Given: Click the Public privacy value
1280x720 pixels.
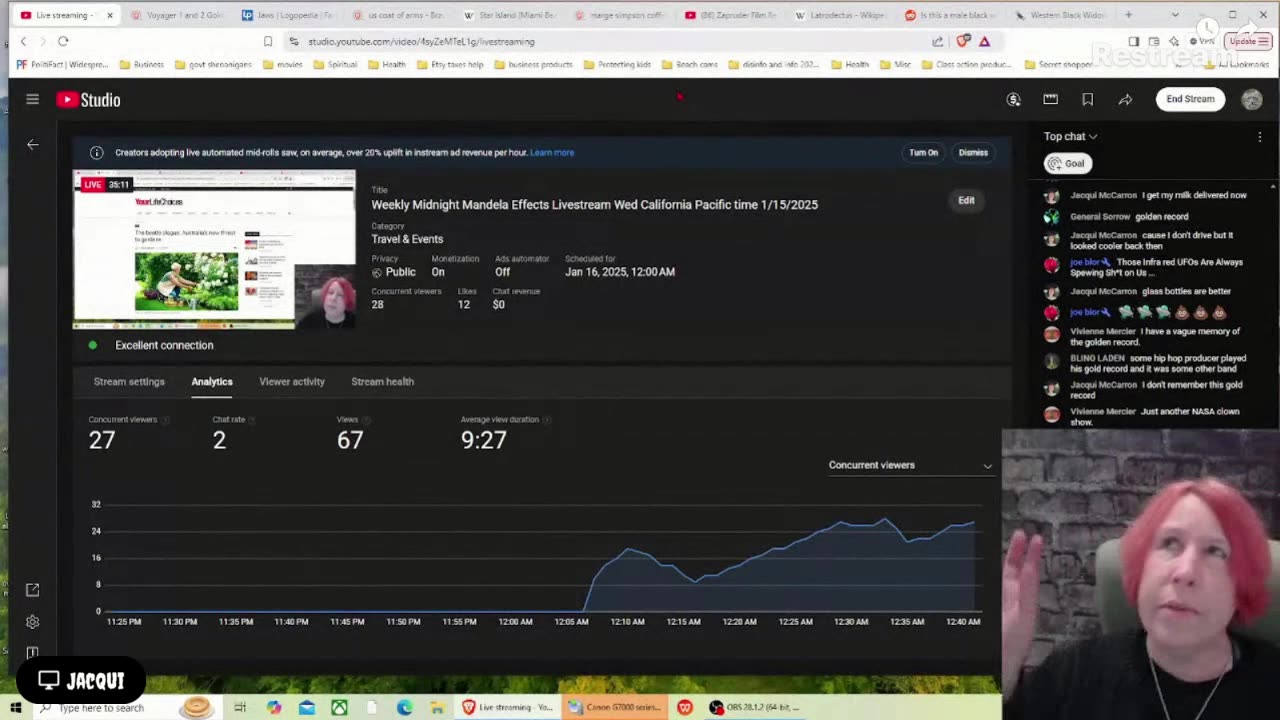Looking at the screenshot, I should click(x=400, y=272).
